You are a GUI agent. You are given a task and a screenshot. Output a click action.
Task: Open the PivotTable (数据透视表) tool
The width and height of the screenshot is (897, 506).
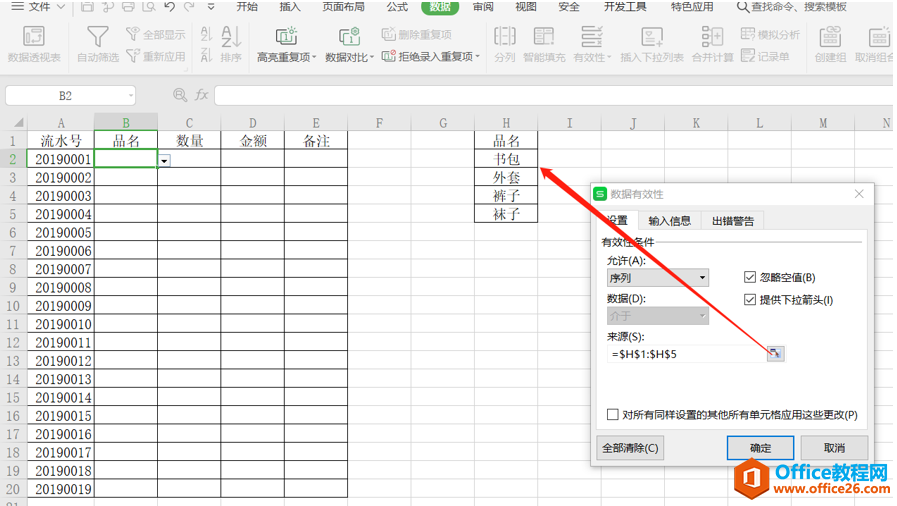pyautogui.click(x=34, y=44)
